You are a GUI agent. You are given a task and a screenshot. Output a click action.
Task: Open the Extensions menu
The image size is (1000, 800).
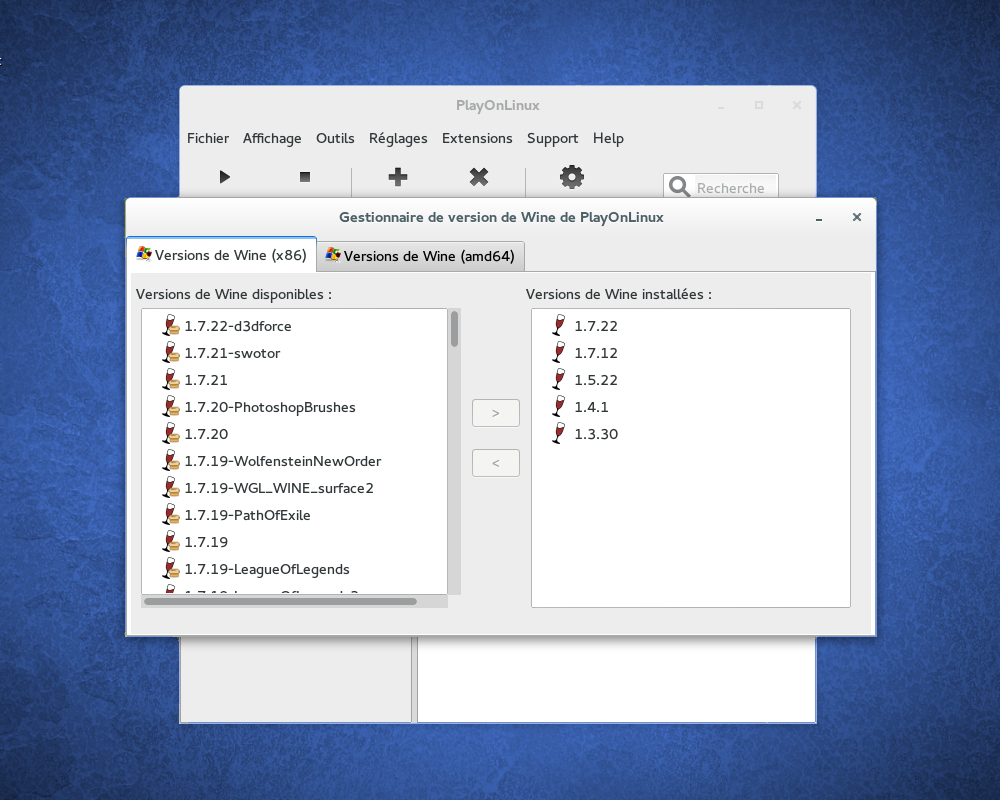(477, 138)
